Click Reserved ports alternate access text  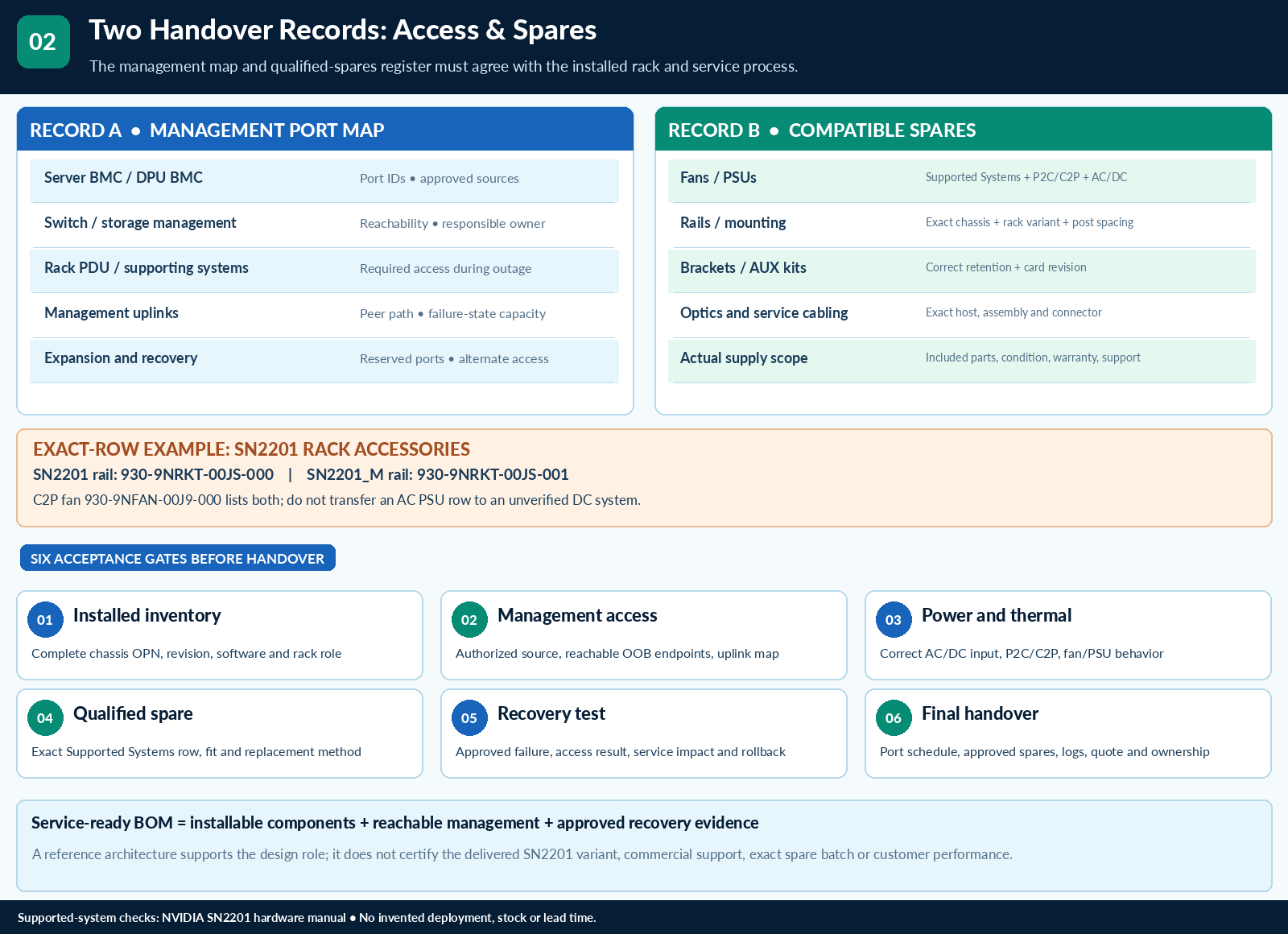[454, 359]
